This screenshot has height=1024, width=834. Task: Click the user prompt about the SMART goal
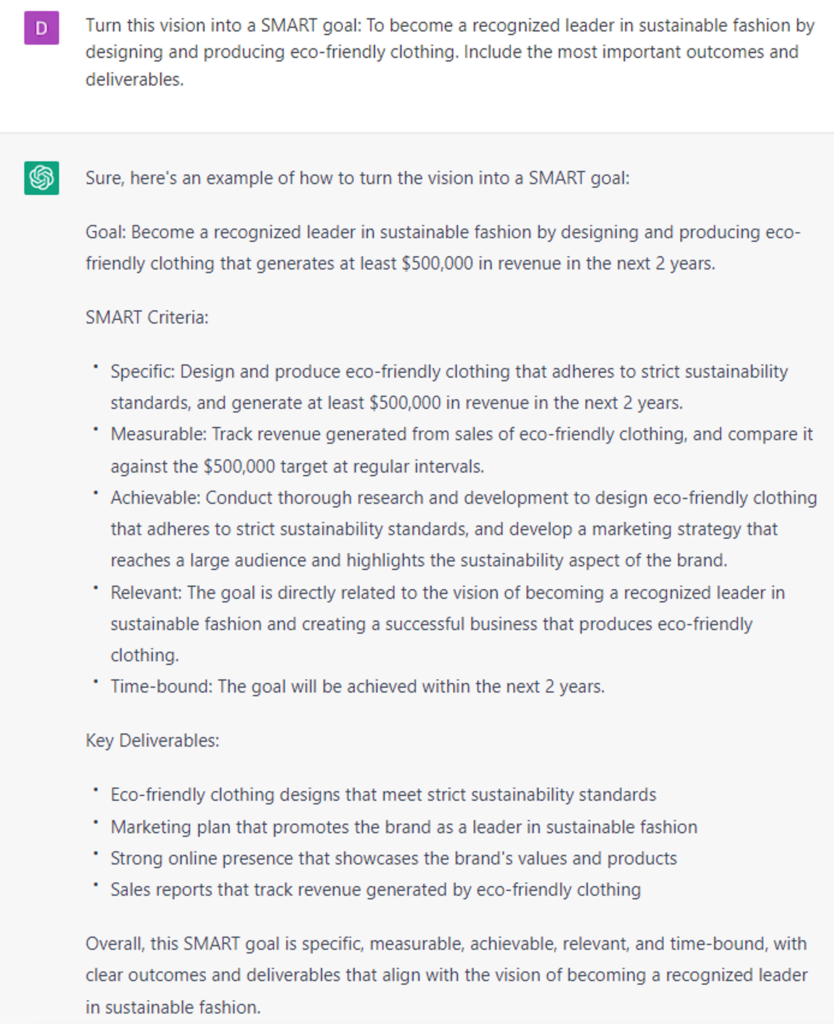coord(442,52)
